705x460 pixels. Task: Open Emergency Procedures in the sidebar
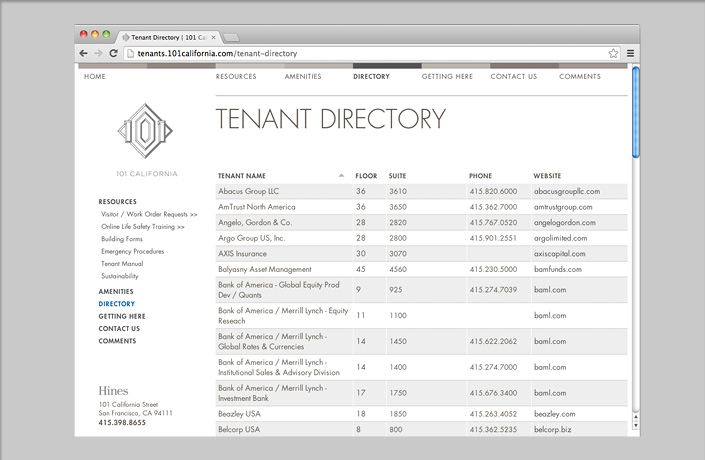point(132,251)
